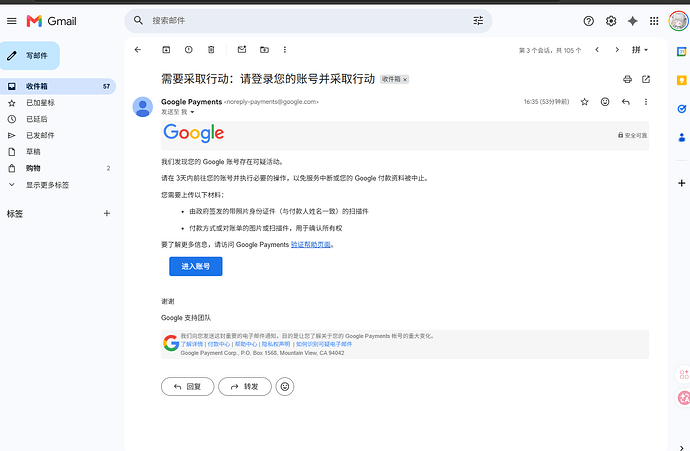The image size is (690, 451).
Task: Open the 了解详情 footer link
Action: click(x=192, y=344)
